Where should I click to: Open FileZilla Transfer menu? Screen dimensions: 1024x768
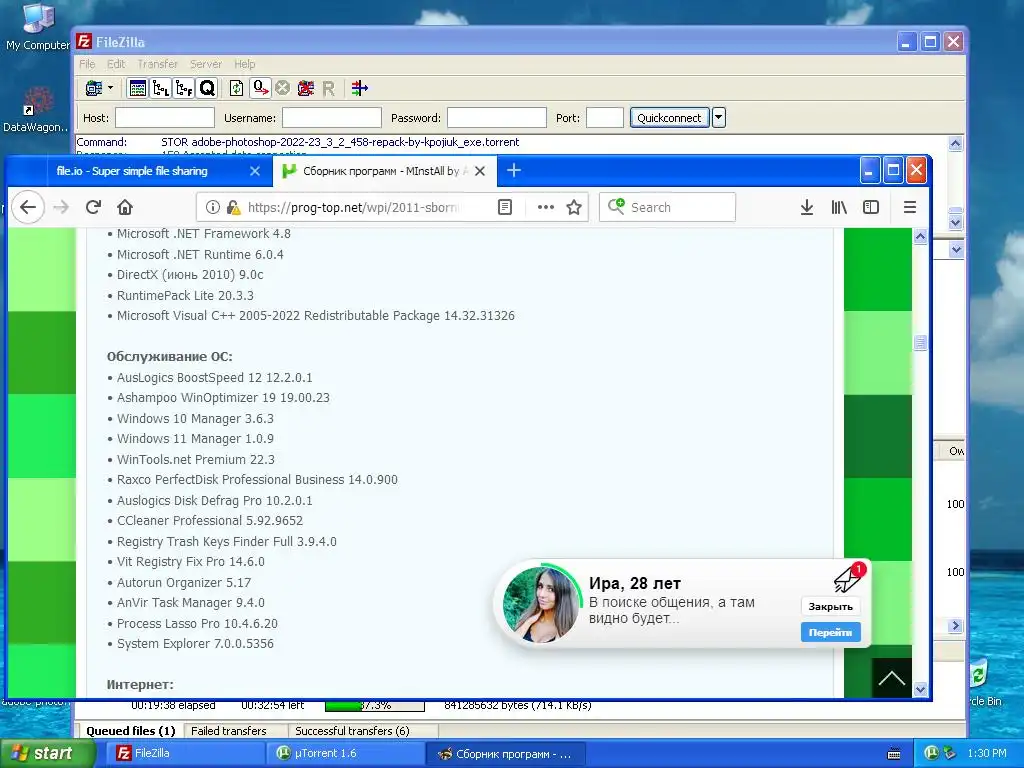157,64
